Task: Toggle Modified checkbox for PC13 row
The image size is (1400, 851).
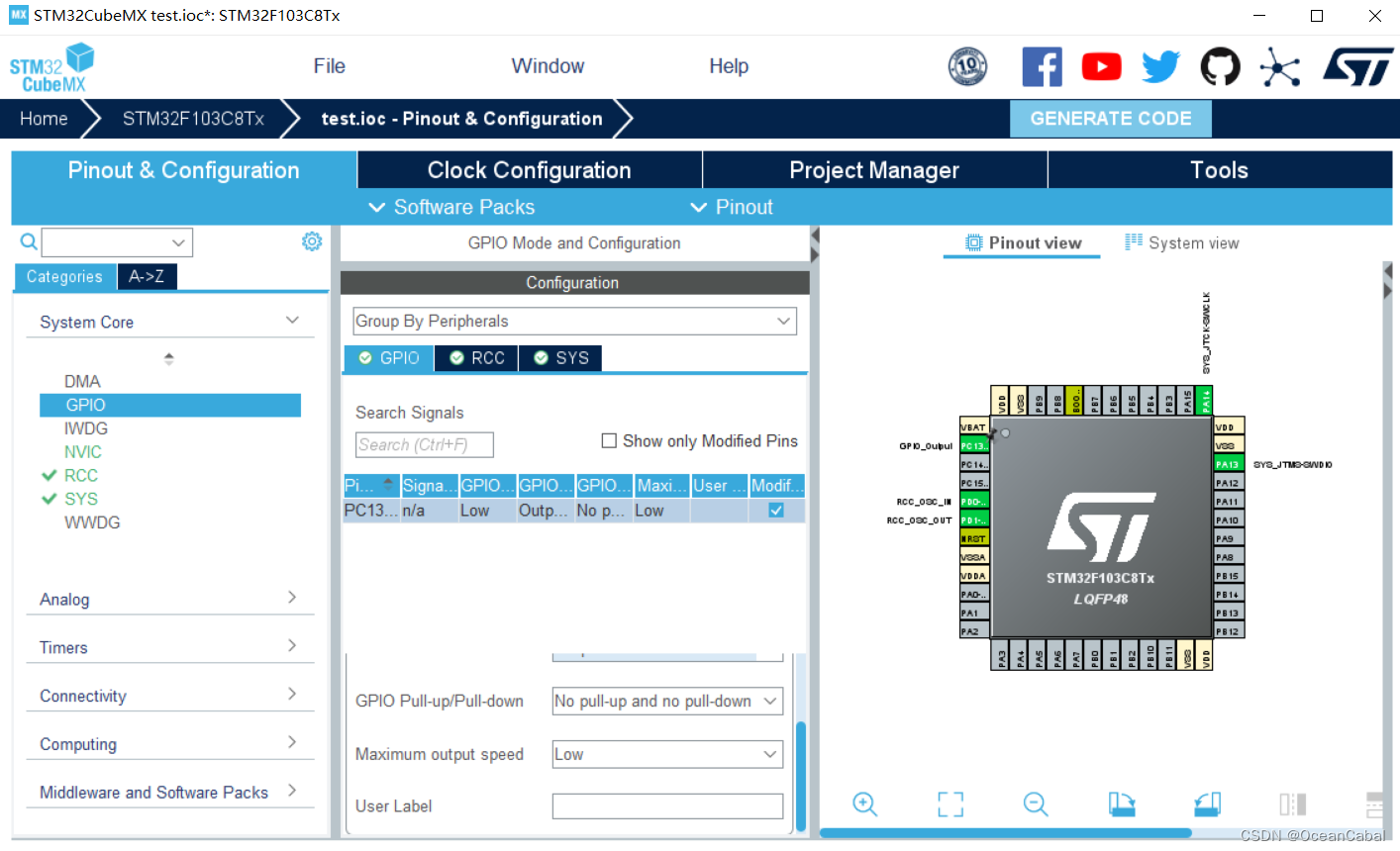Action: coord(776,511)
